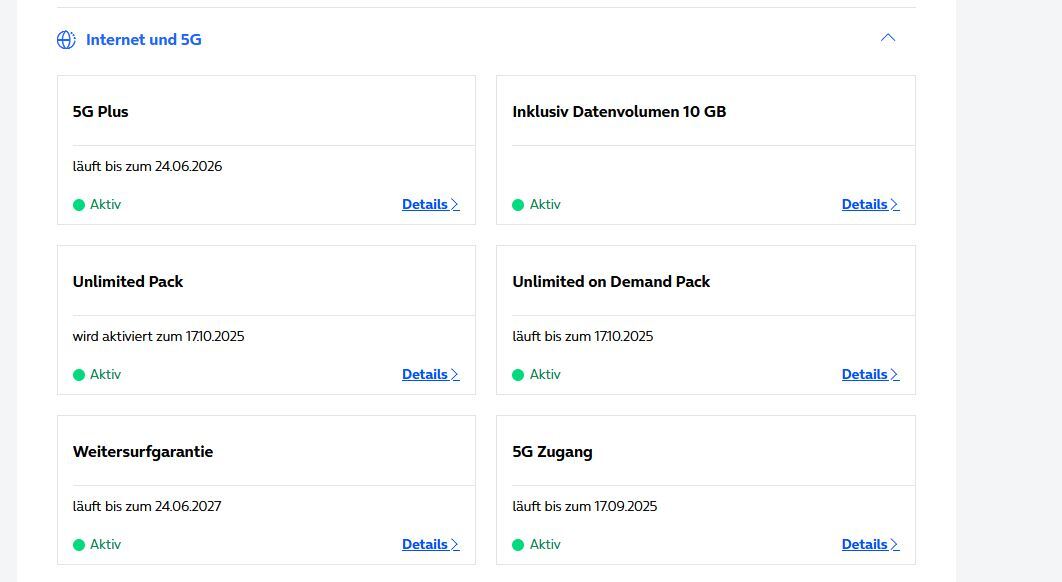Screen dimensions: 1062x582
Task: Select the 5G Plus card title
Action: (x=100, y=112)
